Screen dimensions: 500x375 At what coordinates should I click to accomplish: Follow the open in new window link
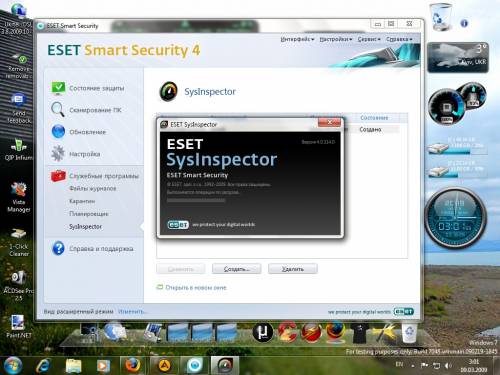point(196,287)
